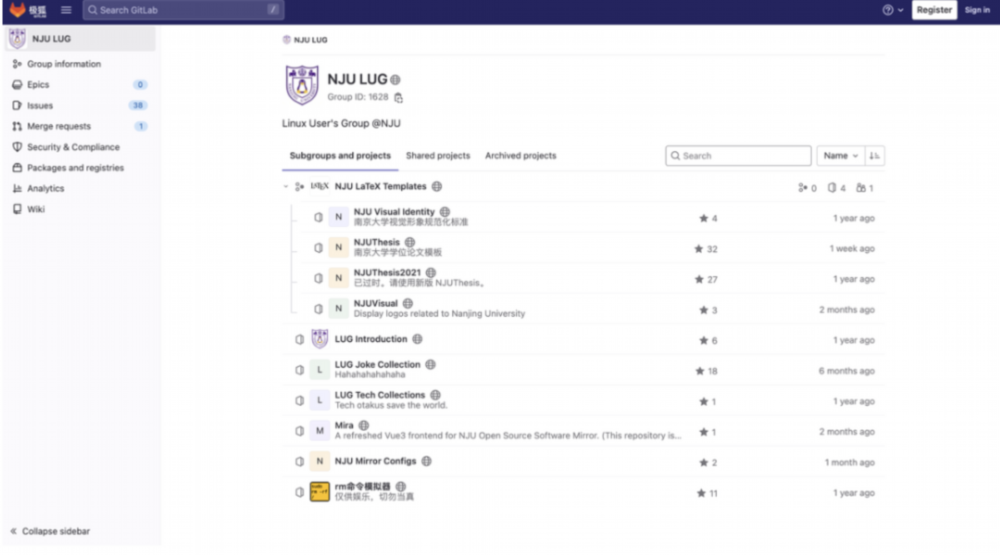Collapse the NJU LaTeX Templates subgroup
The image size is (1000, 555).
point(286,187)
